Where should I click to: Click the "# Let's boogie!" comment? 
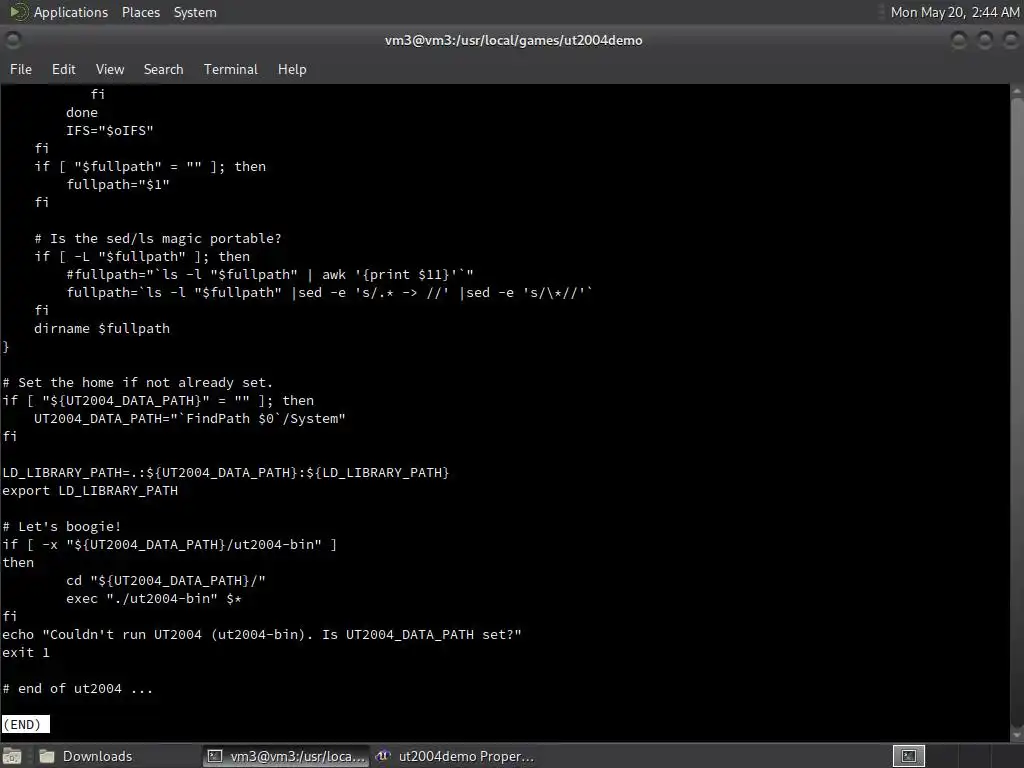61,526
